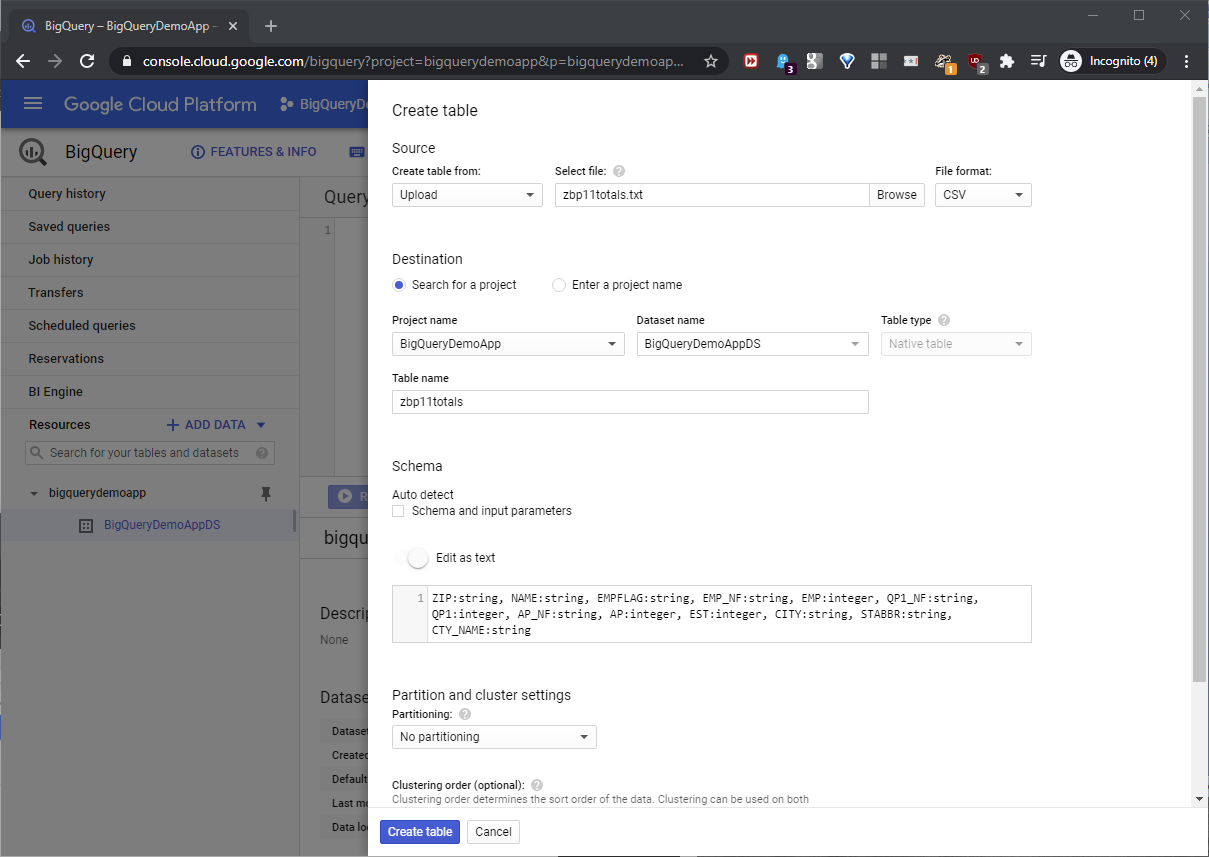Viewport: 1209px width, 857px height.
Task: Enable Schema and input parameters auto detect
Action: pos(398,511)
